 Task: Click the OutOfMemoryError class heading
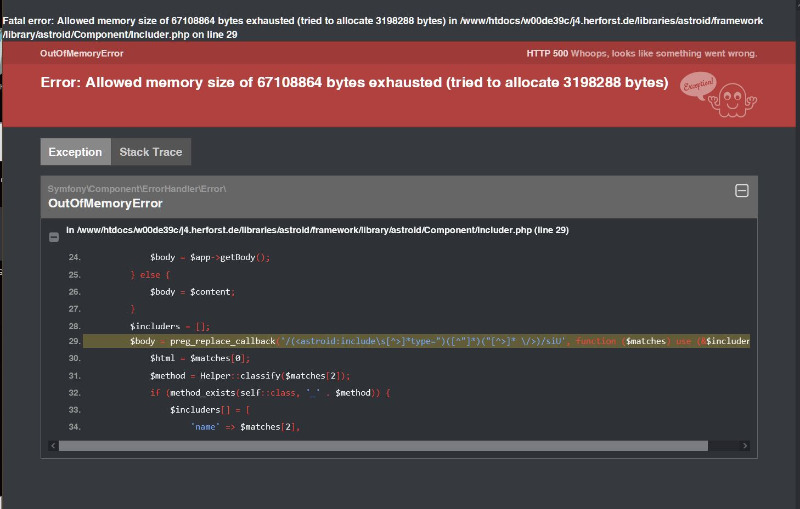[x=105, y=203]
